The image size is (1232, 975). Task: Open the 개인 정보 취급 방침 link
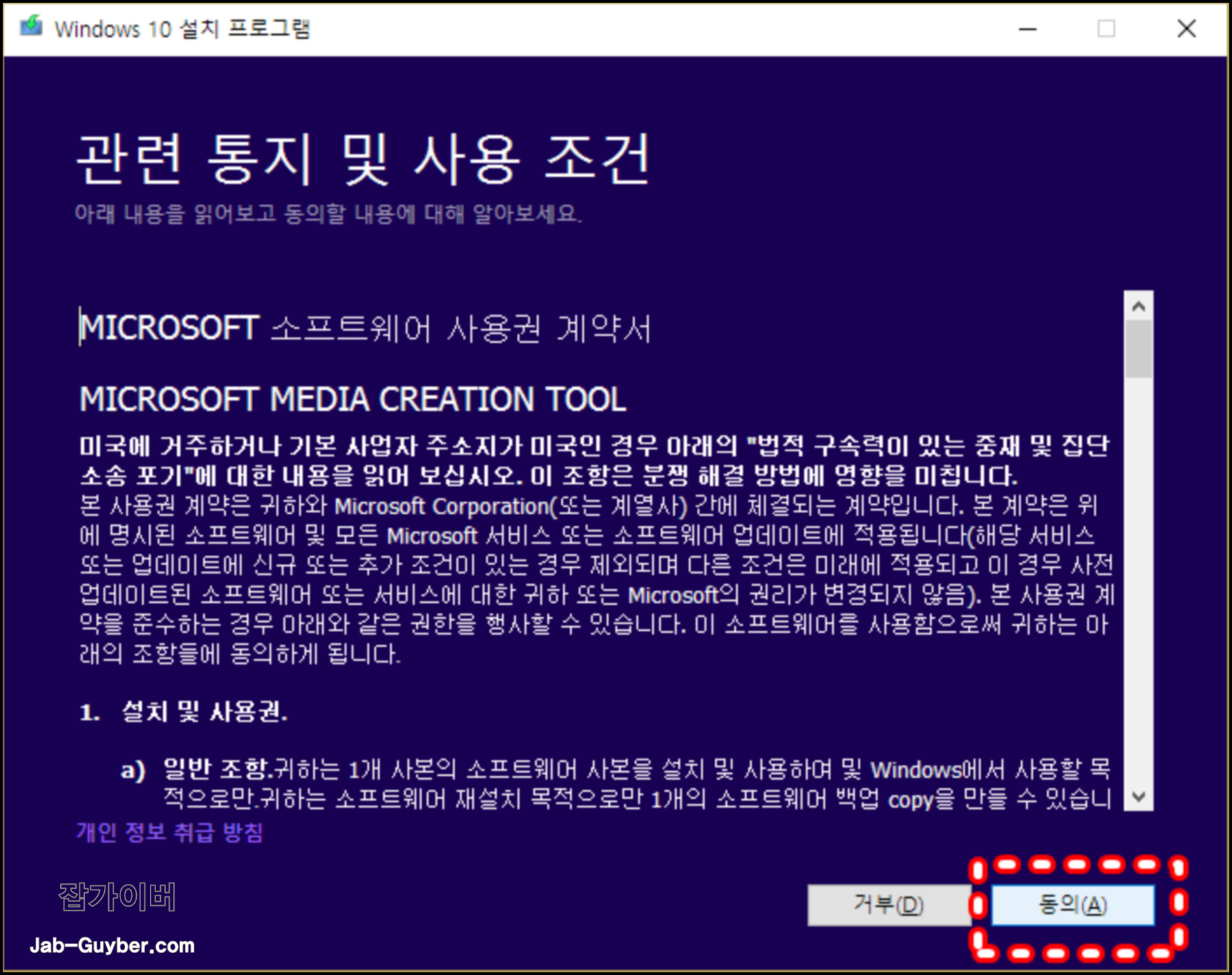pyautogui.click(x=169, y=832)
